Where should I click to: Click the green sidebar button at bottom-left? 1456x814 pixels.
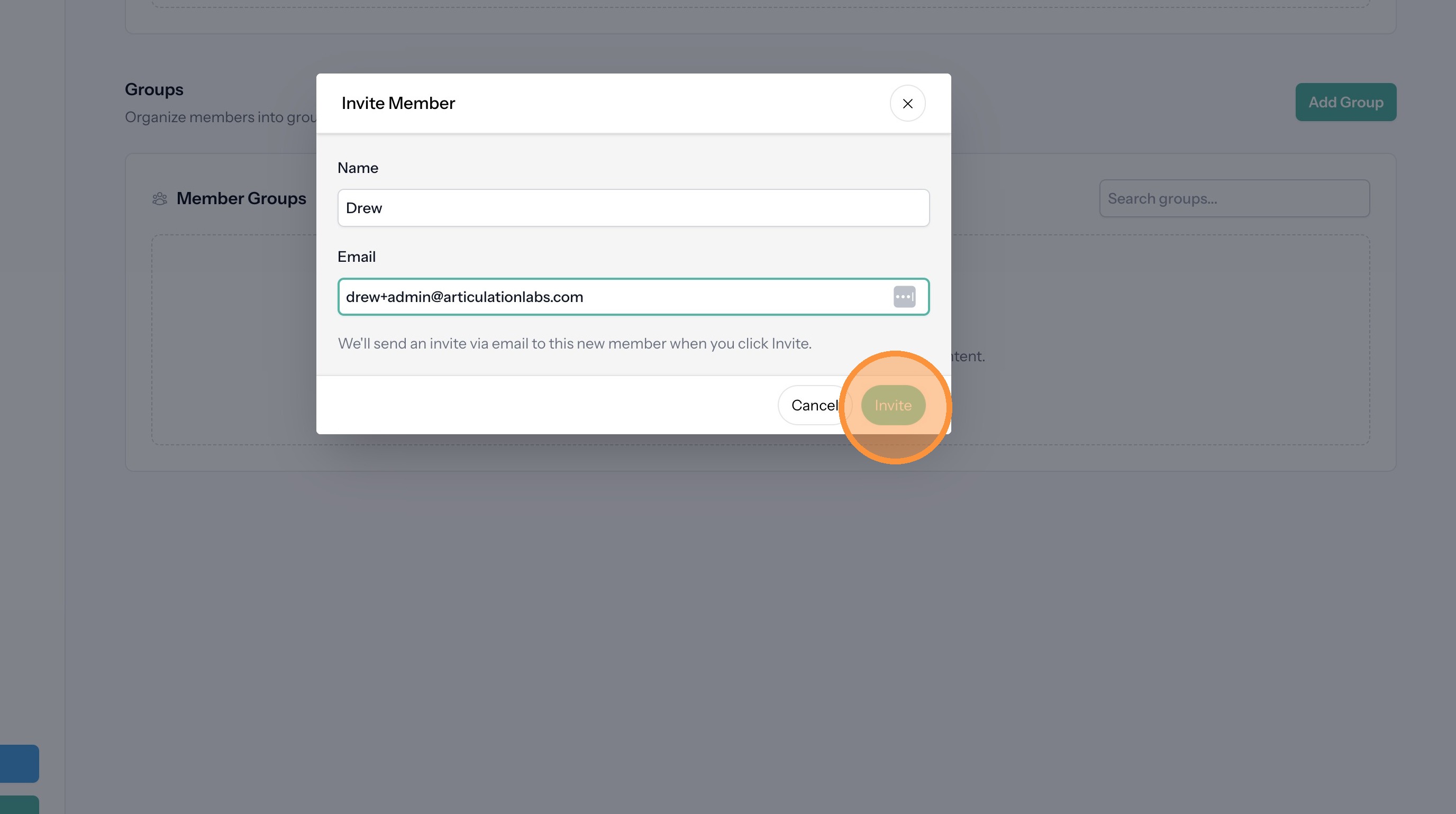[x=19, y=804]
